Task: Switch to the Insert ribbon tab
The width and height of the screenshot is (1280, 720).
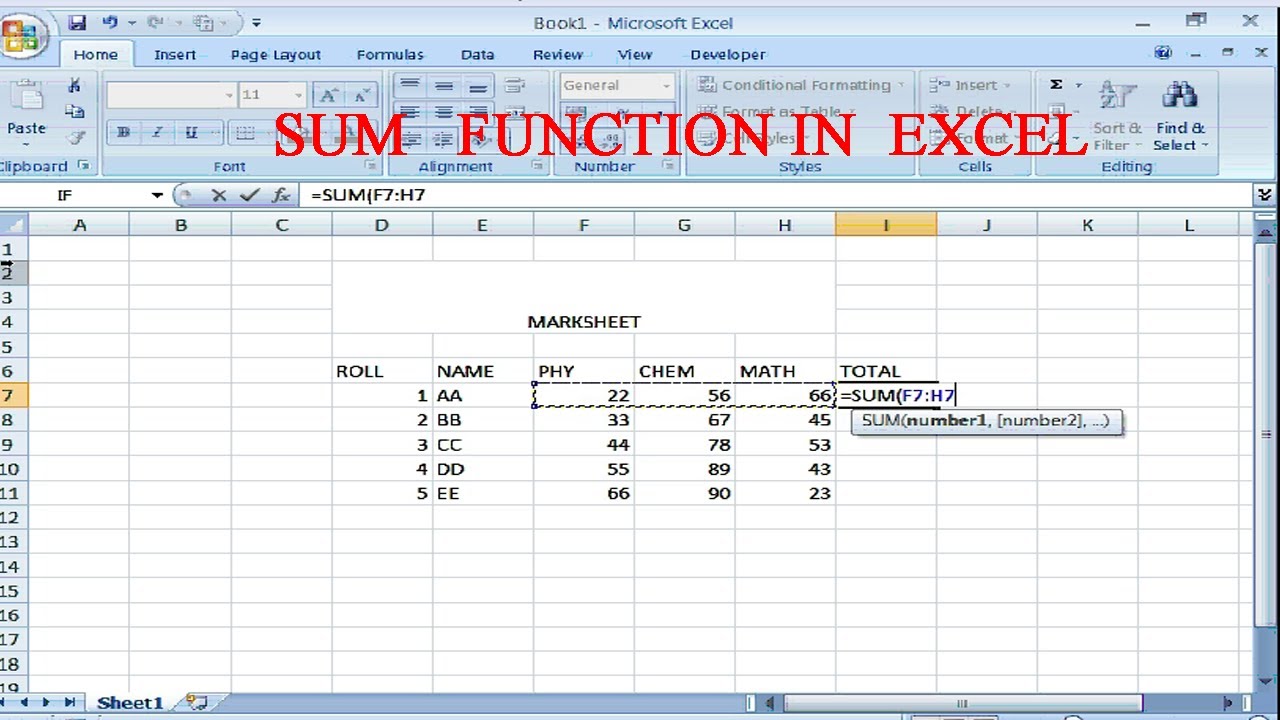Action: (175, 55)
